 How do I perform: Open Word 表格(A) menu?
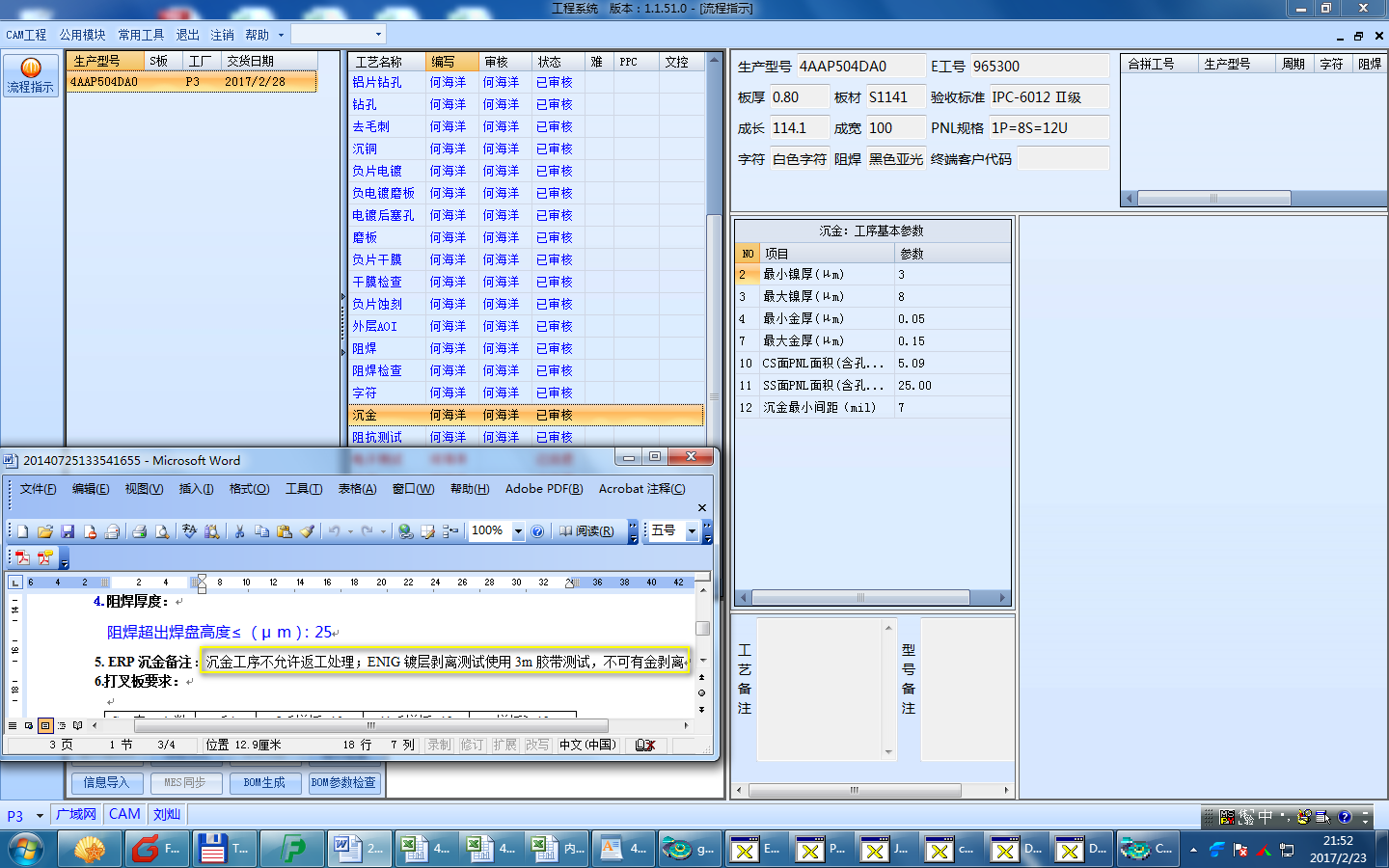click(x=357, y=489)
